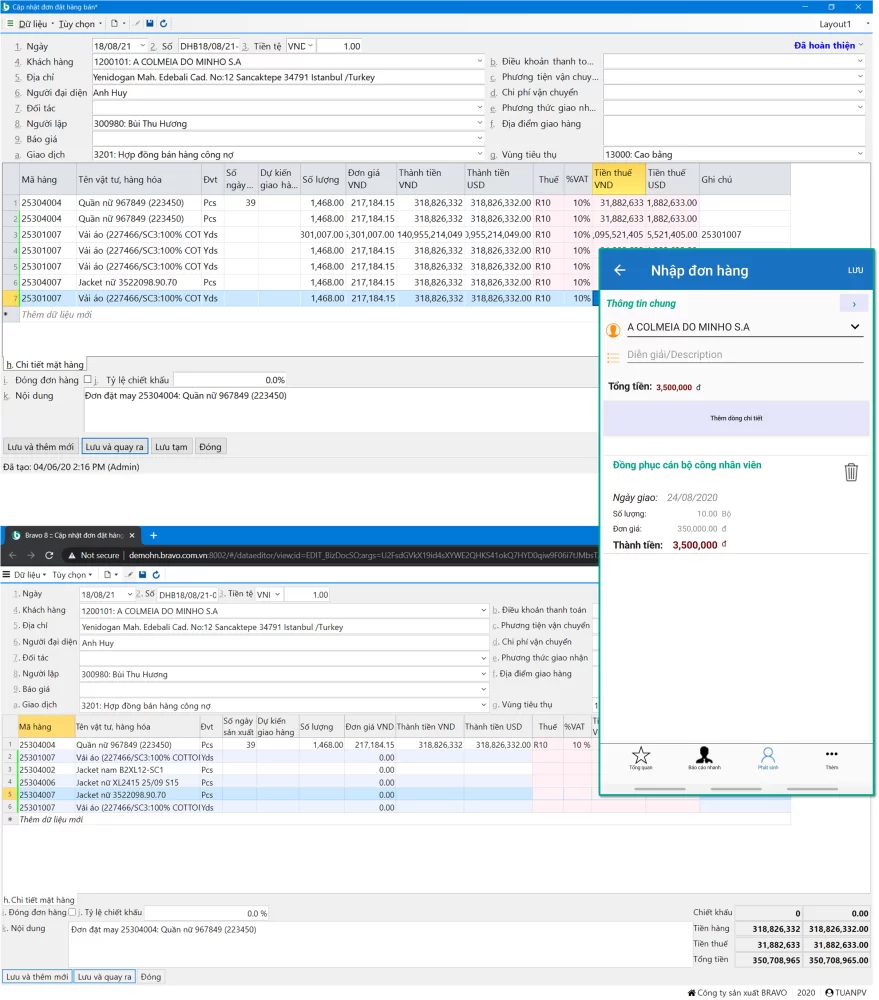
Task: Open the Tổng quan star tab in mobile app
Action: point(641,757)
